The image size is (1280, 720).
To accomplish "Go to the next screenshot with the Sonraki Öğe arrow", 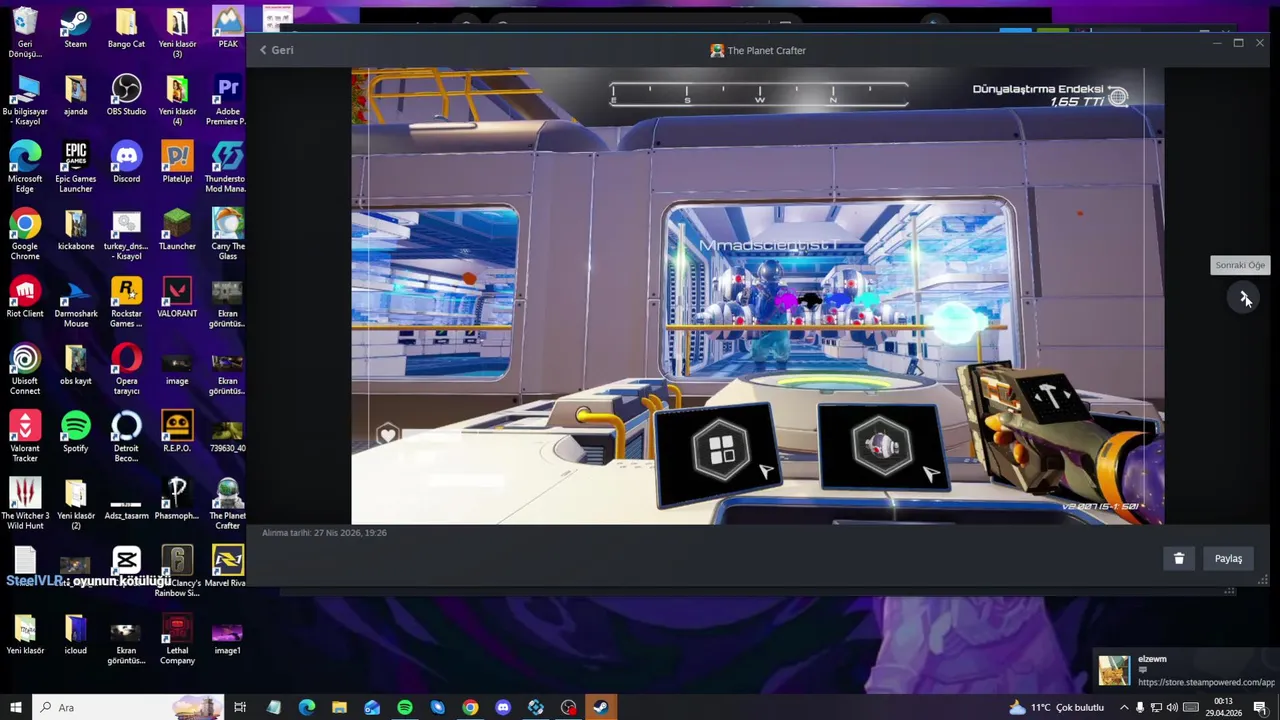I will (x=1244, y=297).
